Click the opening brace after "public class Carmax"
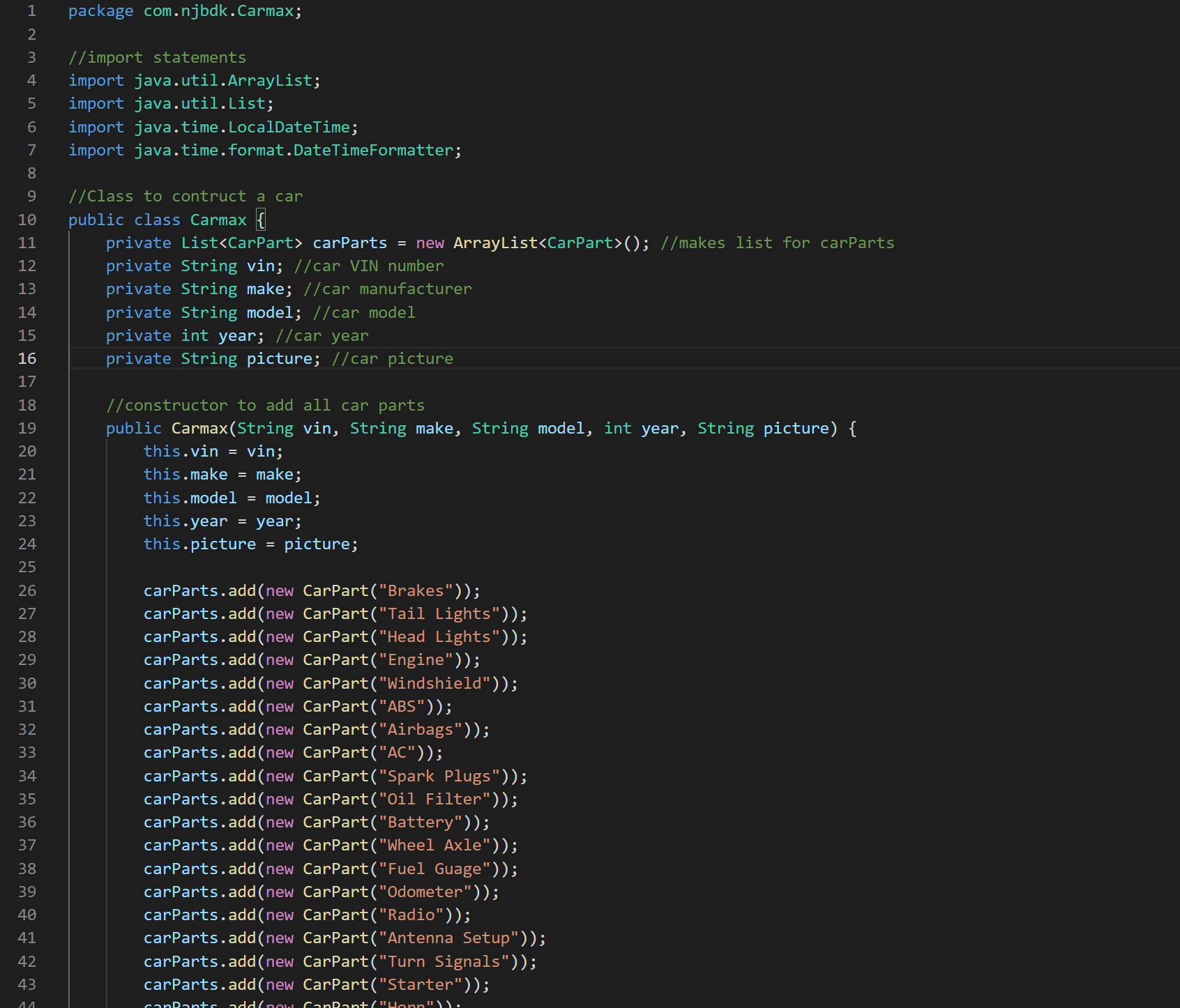Image resolution: width=1180 pixels, height=1008 pixels. click(x=261, y=220)
